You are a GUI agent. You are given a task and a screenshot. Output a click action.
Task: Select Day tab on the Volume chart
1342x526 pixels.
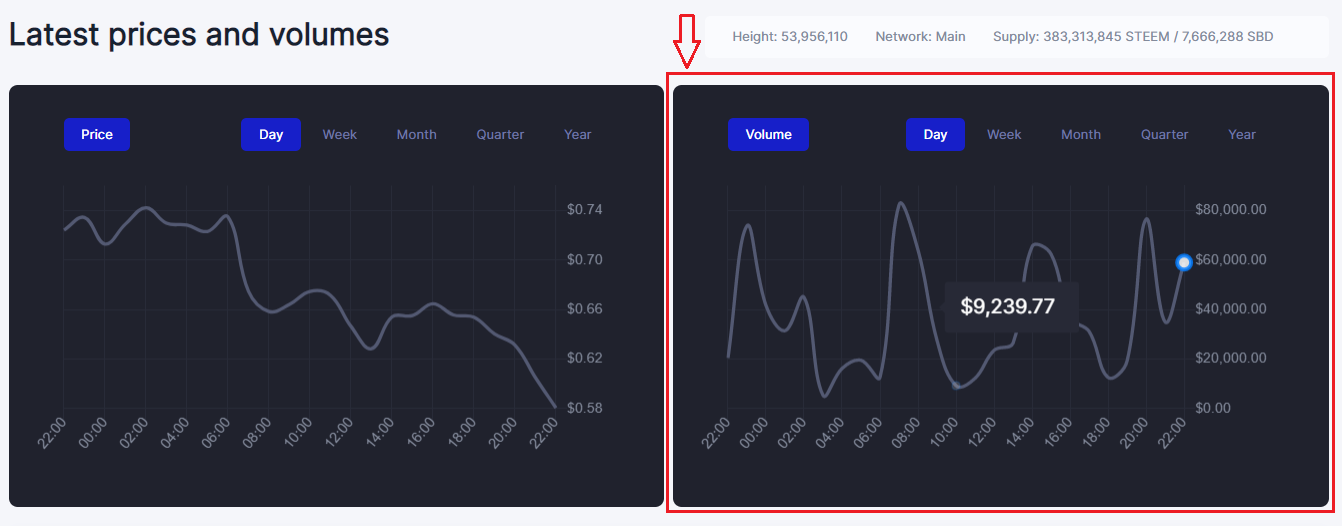pyautogui.click(x=935, y=135)
